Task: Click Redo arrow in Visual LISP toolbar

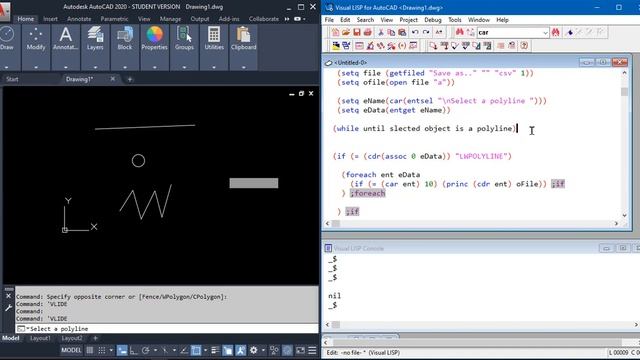Action: pyautogui.click(x=426, y=32)
